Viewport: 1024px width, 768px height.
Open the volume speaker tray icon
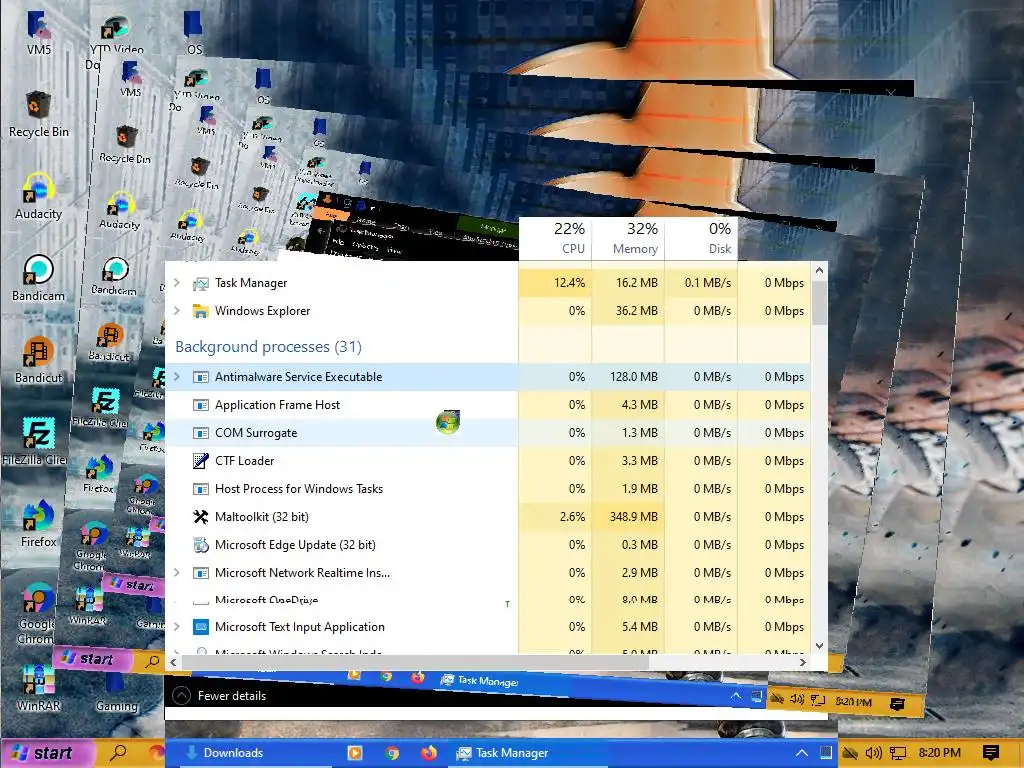[873, 753]
